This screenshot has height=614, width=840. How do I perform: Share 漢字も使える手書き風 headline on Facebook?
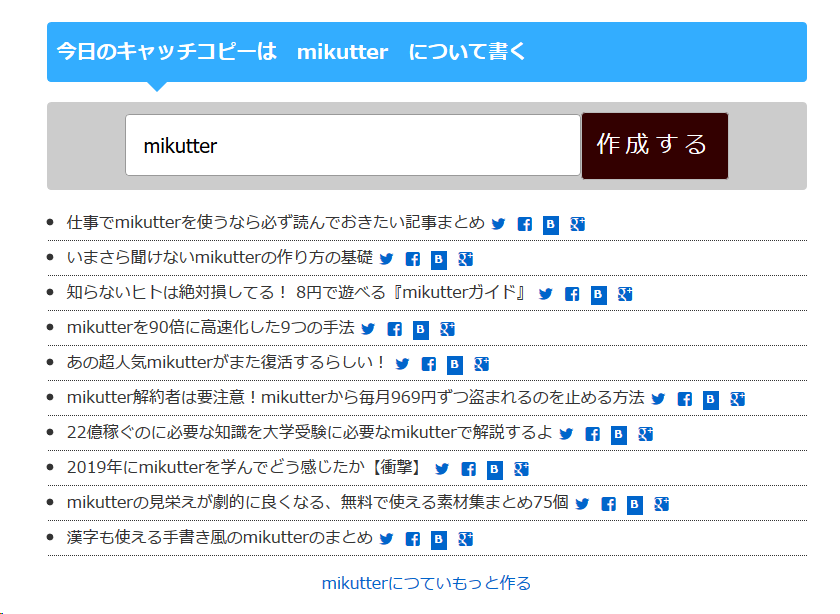pos(413,540)
